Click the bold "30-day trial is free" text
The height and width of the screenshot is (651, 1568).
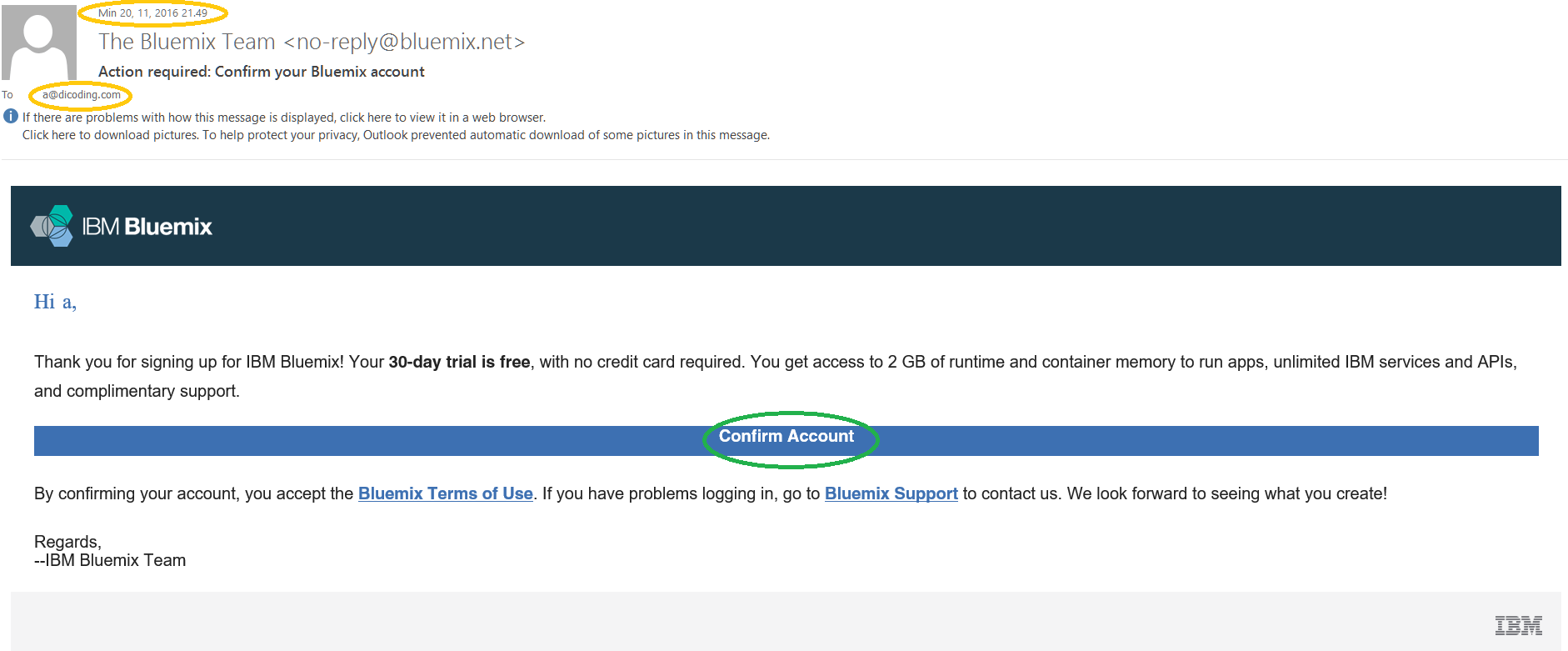coord(459,362)
